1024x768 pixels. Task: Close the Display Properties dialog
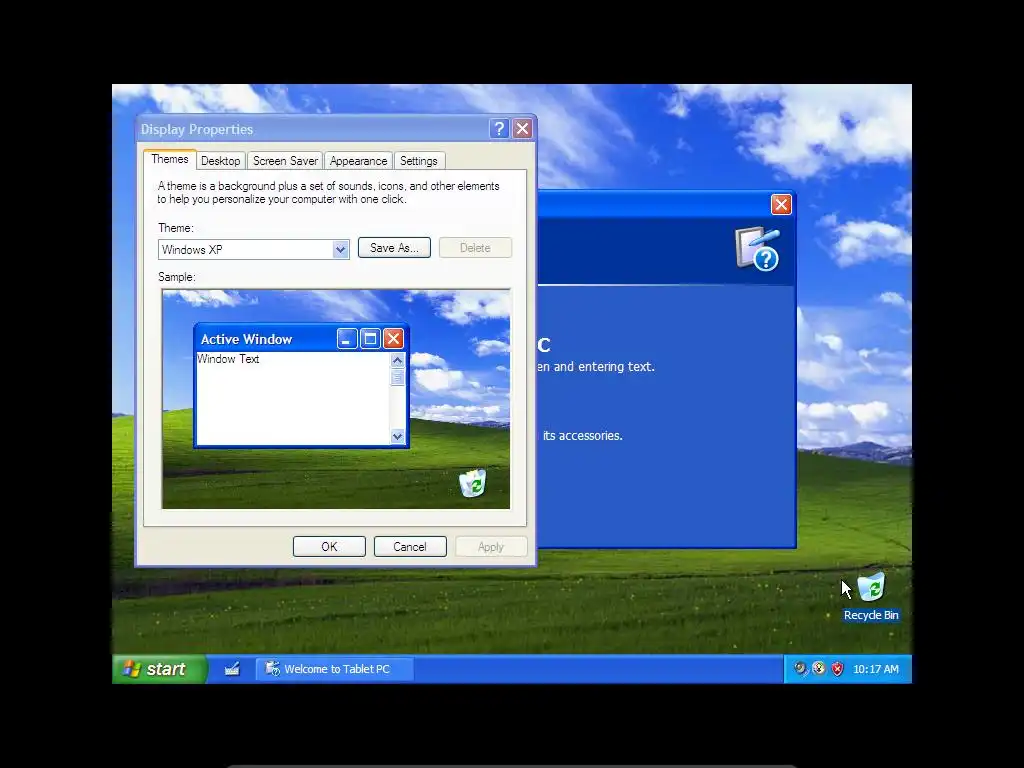point(522,129)
